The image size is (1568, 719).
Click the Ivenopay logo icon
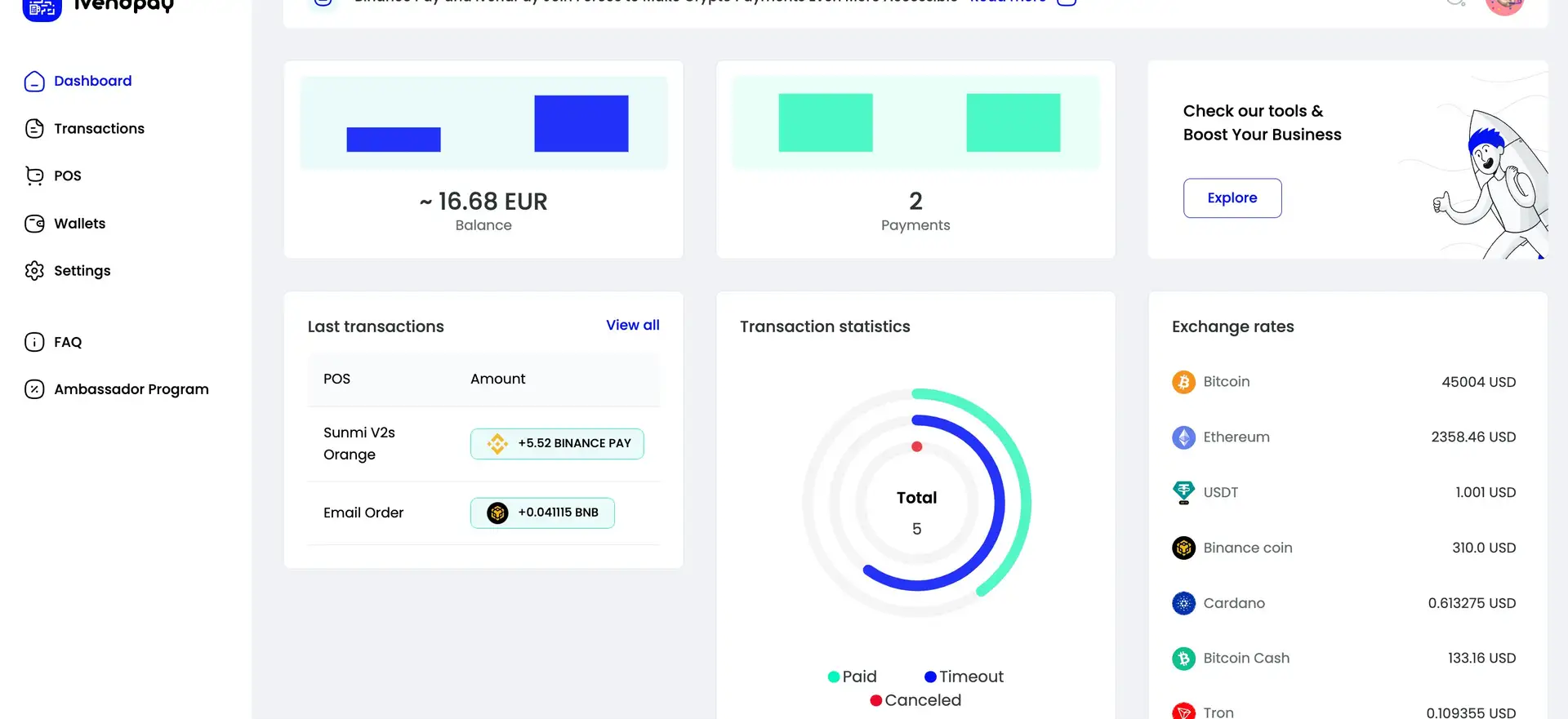pyautogui.click(x=42, y=8)
